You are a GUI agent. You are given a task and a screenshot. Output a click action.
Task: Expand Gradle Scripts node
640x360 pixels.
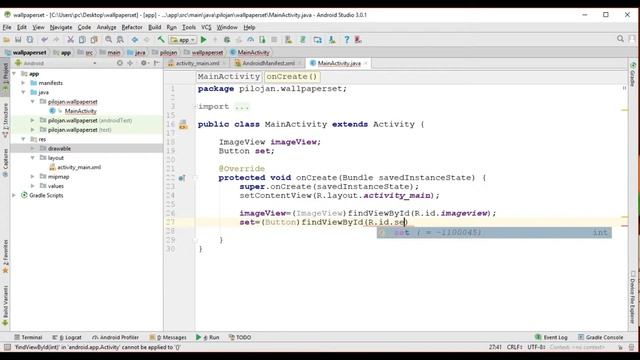tap(14, 196)
